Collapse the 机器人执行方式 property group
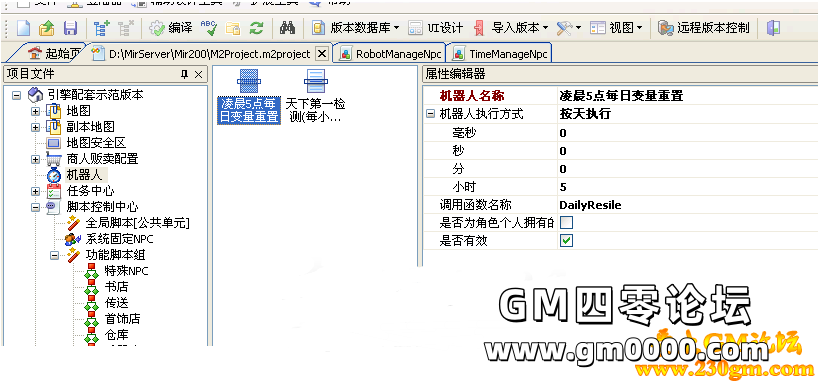This screenshot has width=820, height=389. pos(430,114)
